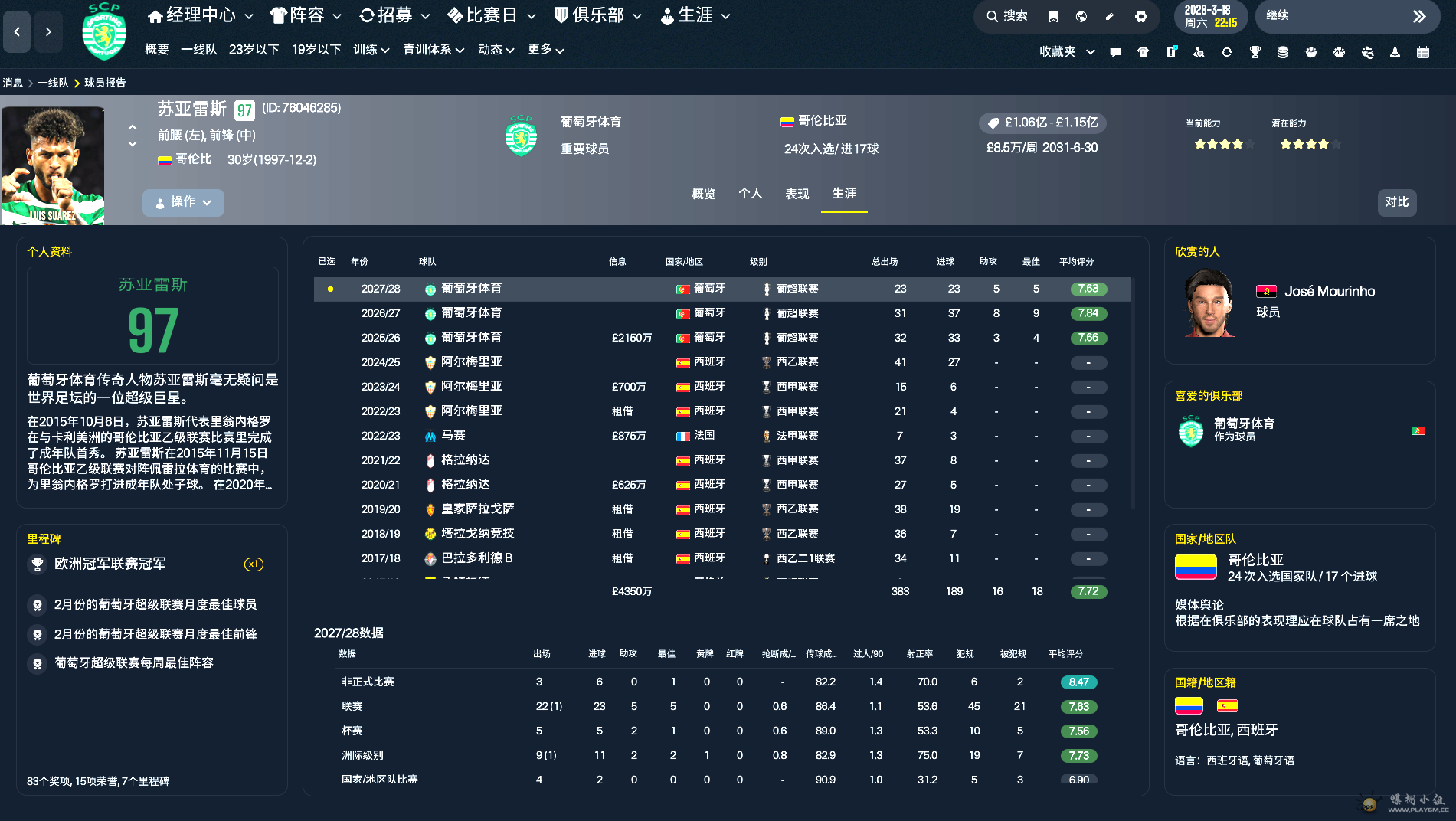Click the Sporting crest in player header
The height and width of the screenshot is (821, 1456).
tap(521, 136)
